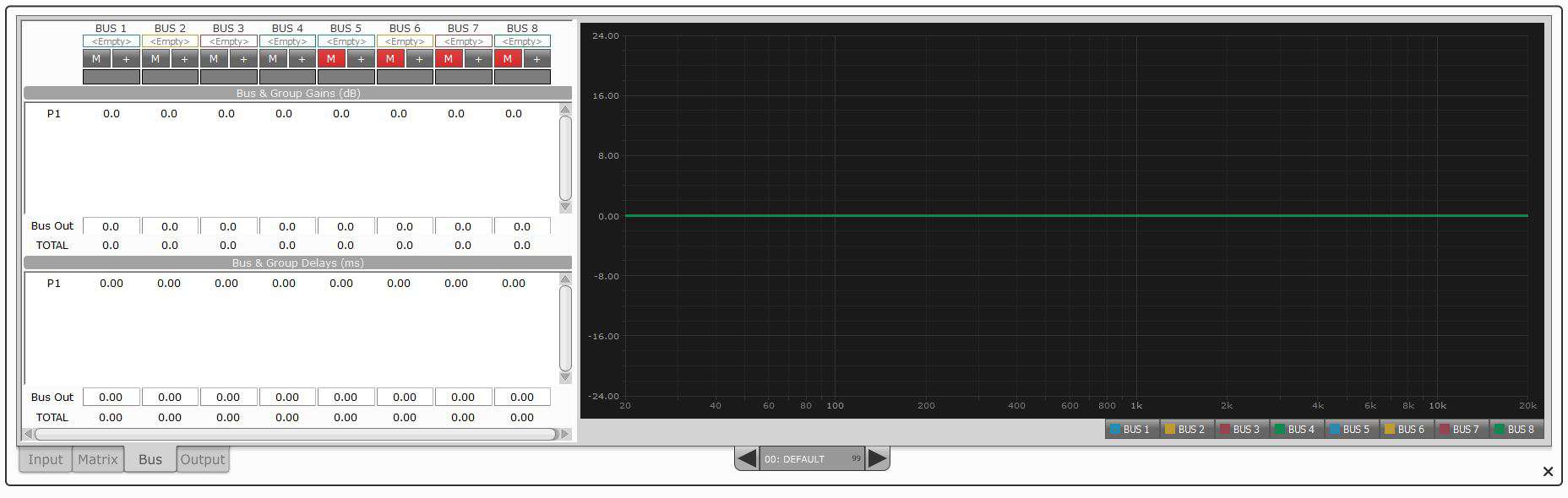Image resolution: width=1568 pixels, height=498 pixels.
Task: Click the plus button under BUS 8
Action: click(536, 59)
